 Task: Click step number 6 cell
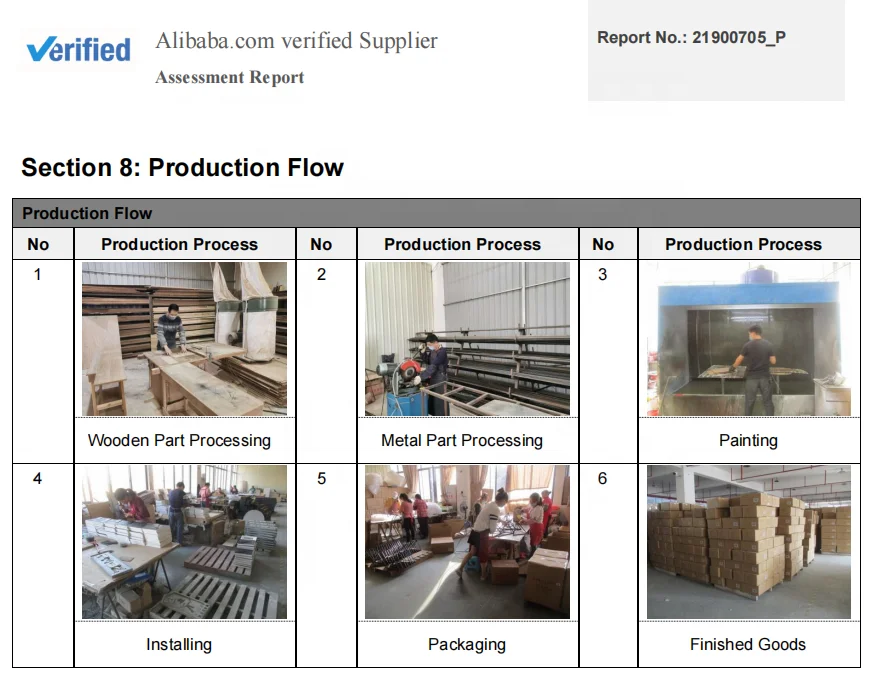click(x=602, y=479)
